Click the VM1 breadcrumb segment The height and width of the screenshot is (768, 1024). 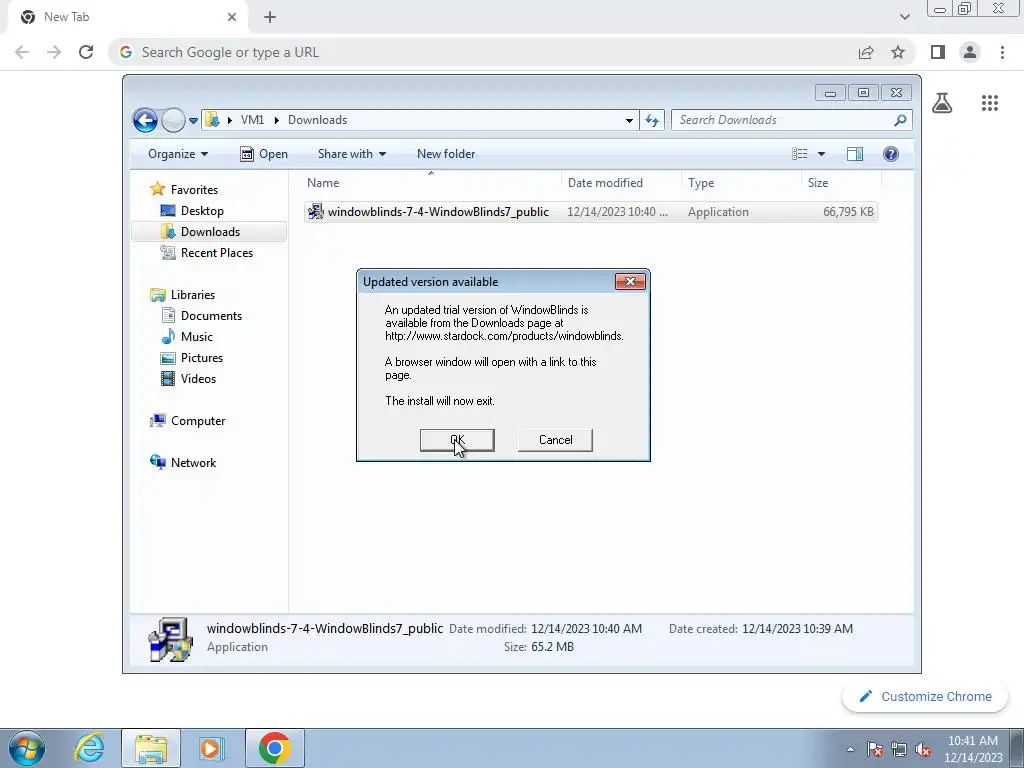[x=252, y=120]
